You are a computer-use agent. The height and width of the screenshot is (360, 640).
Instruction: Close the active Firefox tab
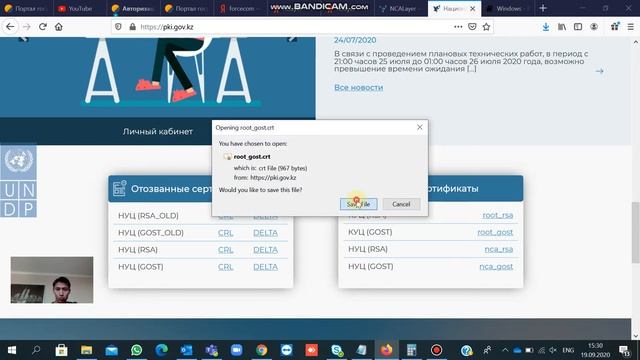point(473,9)
